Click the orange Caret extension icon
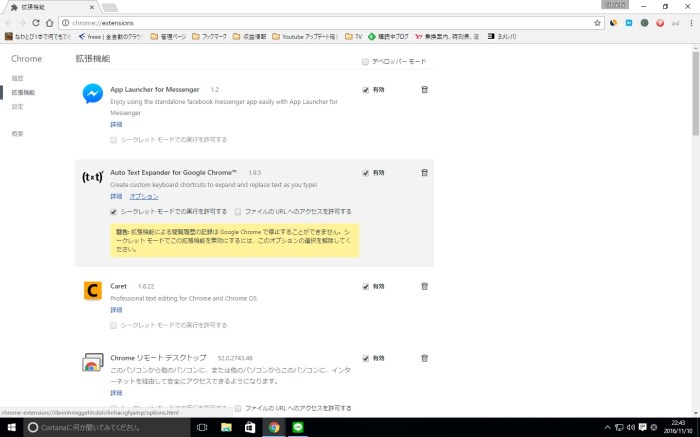Screen dimensions: 700x437 (93, 291)
